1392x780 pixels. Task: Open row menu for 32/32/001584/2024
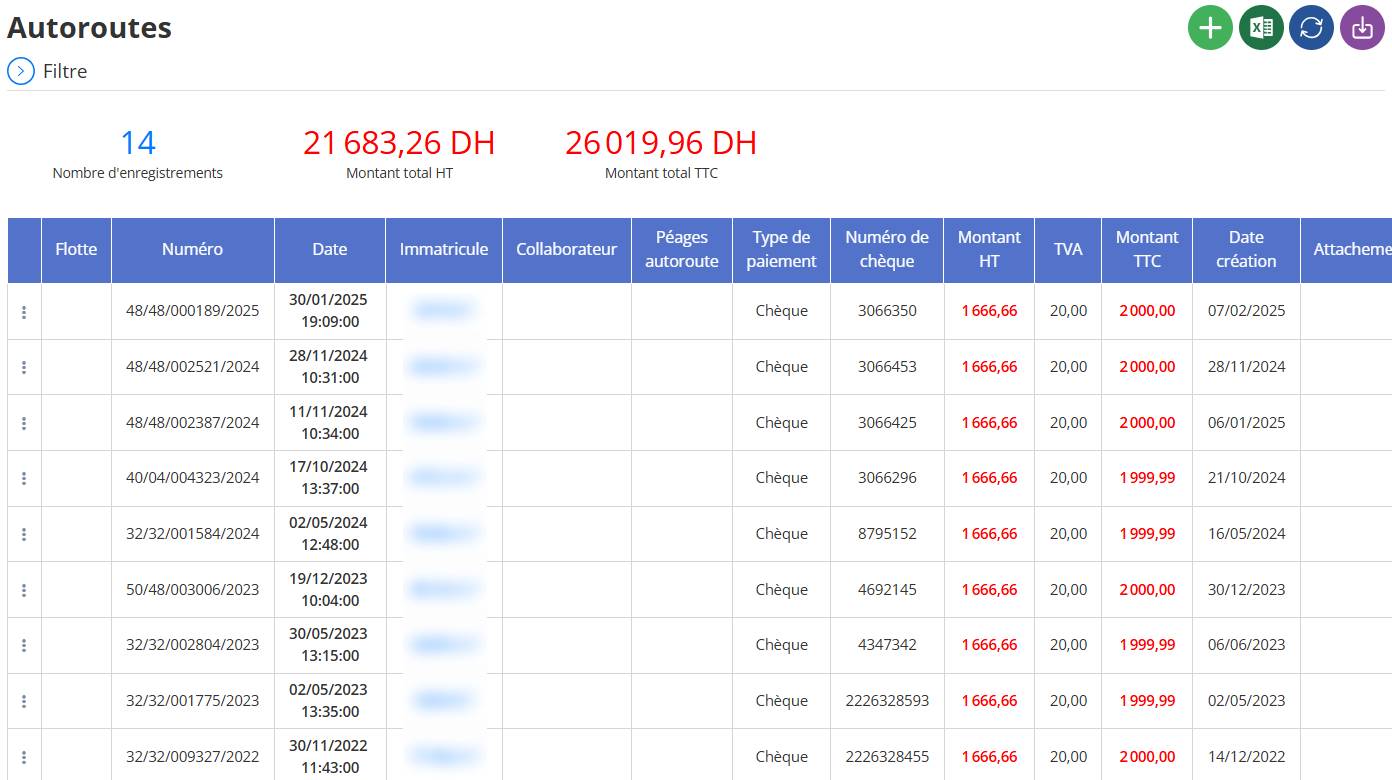tap(24, 534)
